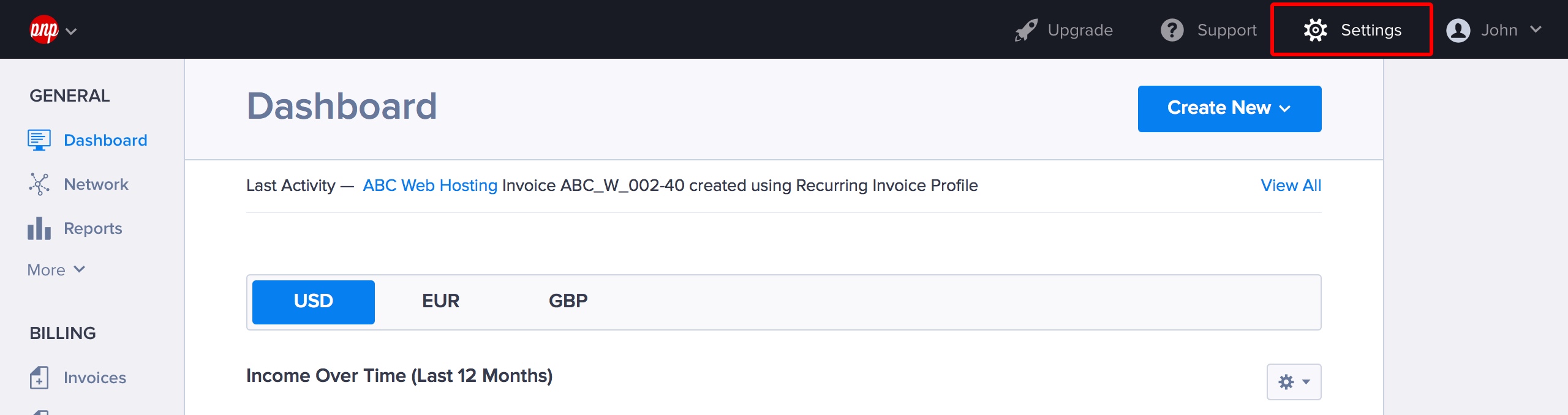The image size is (1568, 415).
Task: Click View All activity link
Action: click(x=1291, y=185)
